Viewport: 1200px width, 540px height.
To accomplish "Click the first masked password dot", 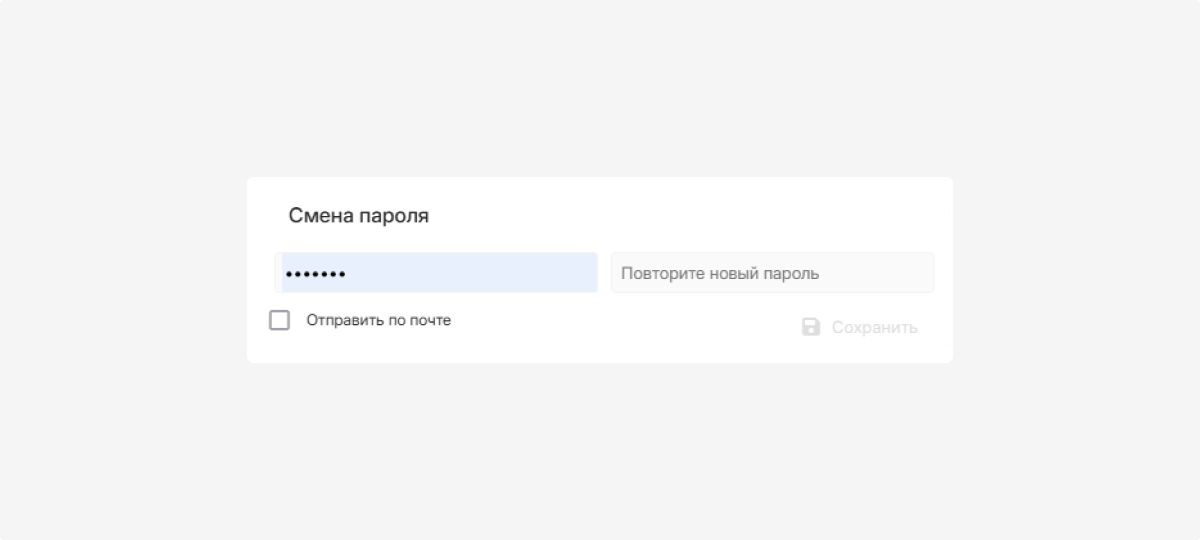I will point(288,273).
